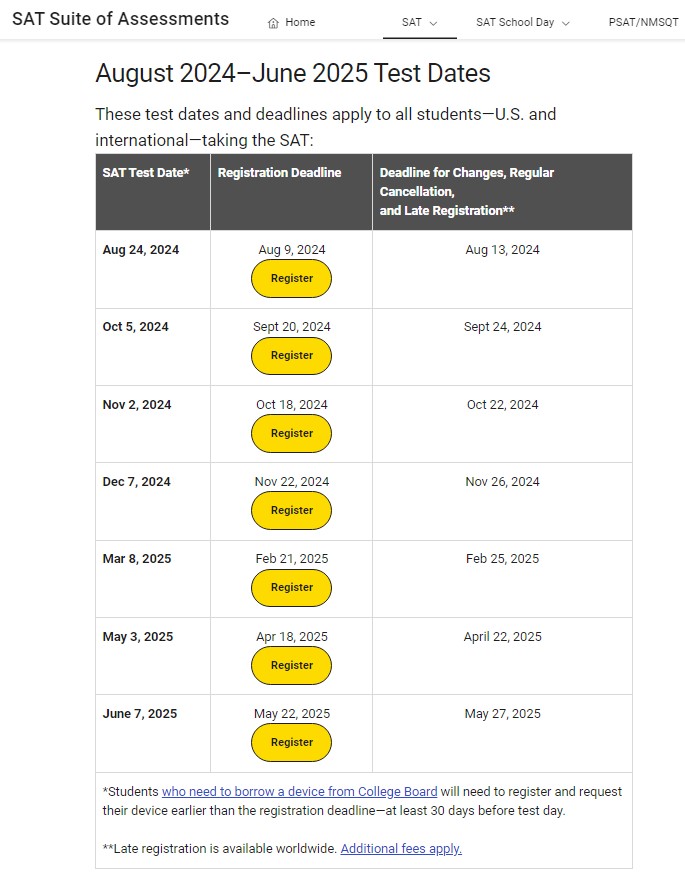Go to SAT Suite of Assessments homepage
Viewport: 685px width, 875px height.
(120, 20)
